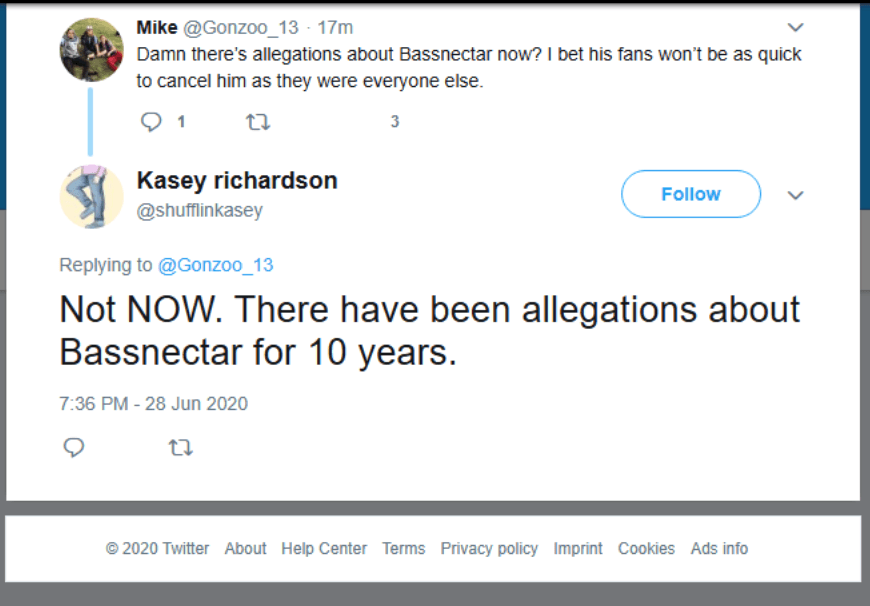Go to the Help Center
Screen dimensions: 870x606
pyautogui.click(x=324, y=548)
